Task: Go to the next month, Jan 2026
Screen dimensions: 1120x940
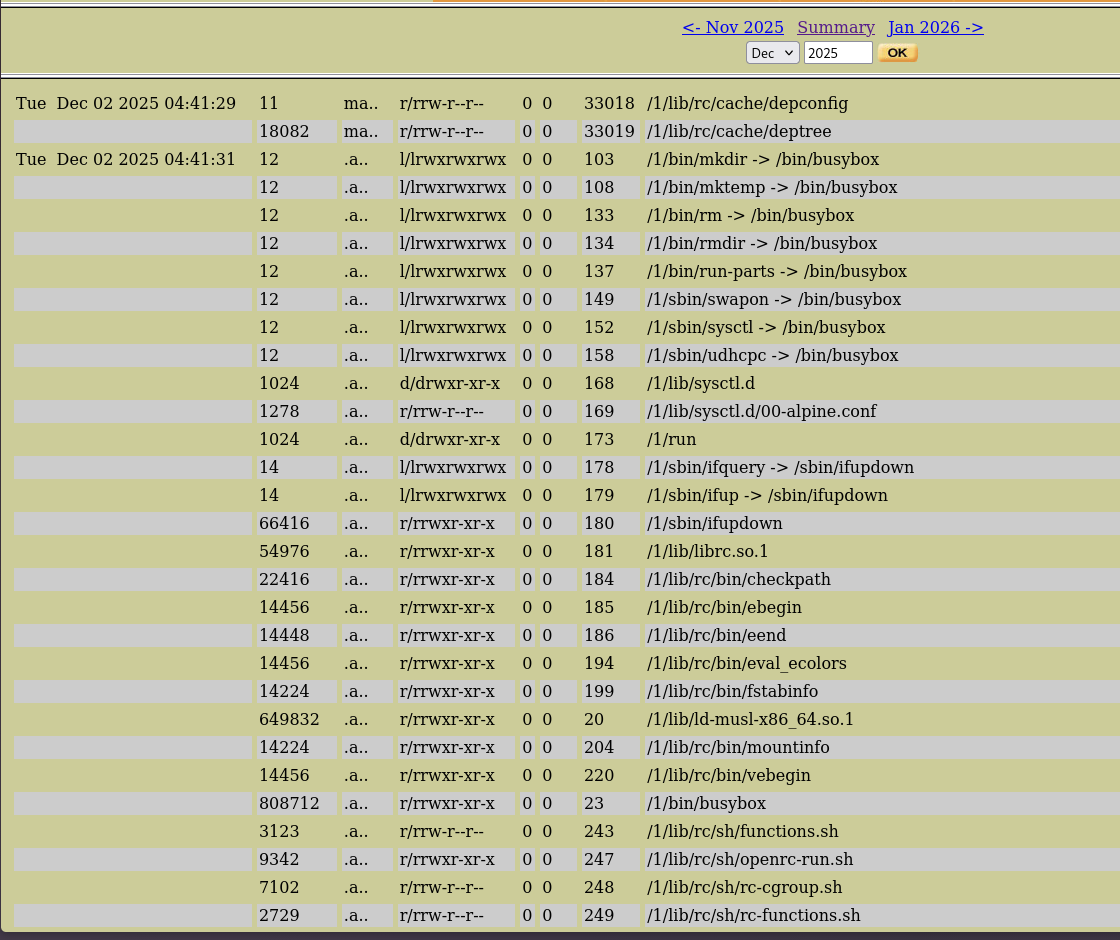Action: click(x=935, y=27)
